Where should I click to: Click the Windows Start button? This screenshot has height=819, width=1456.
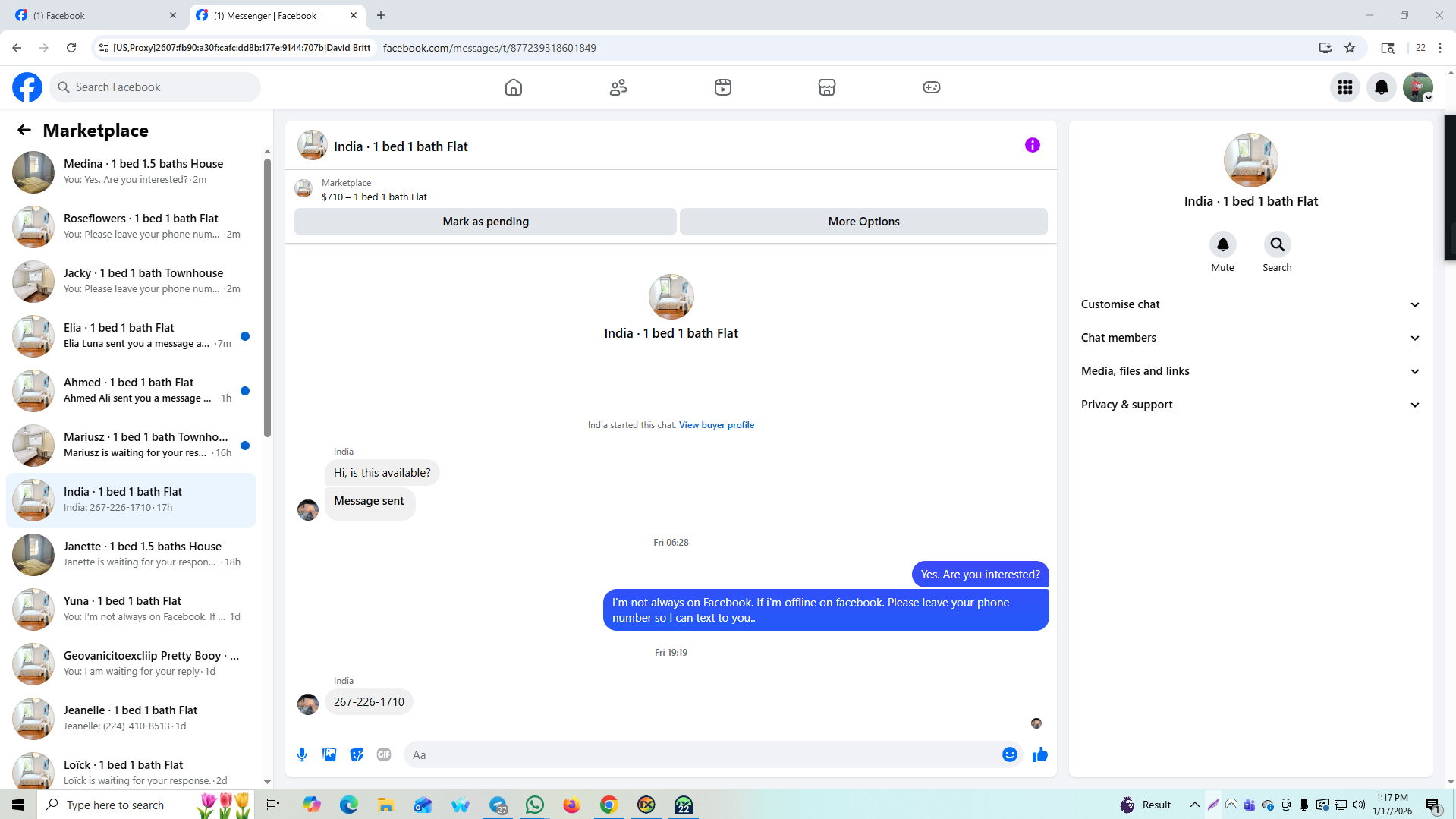(x=18, y=805)
